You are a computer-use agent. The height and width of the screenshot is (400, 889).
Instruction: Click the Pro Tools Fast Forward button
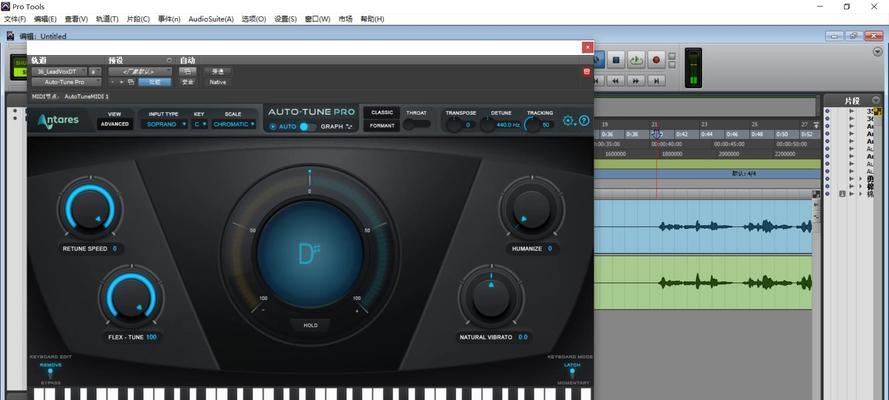(x=636, y=81)
